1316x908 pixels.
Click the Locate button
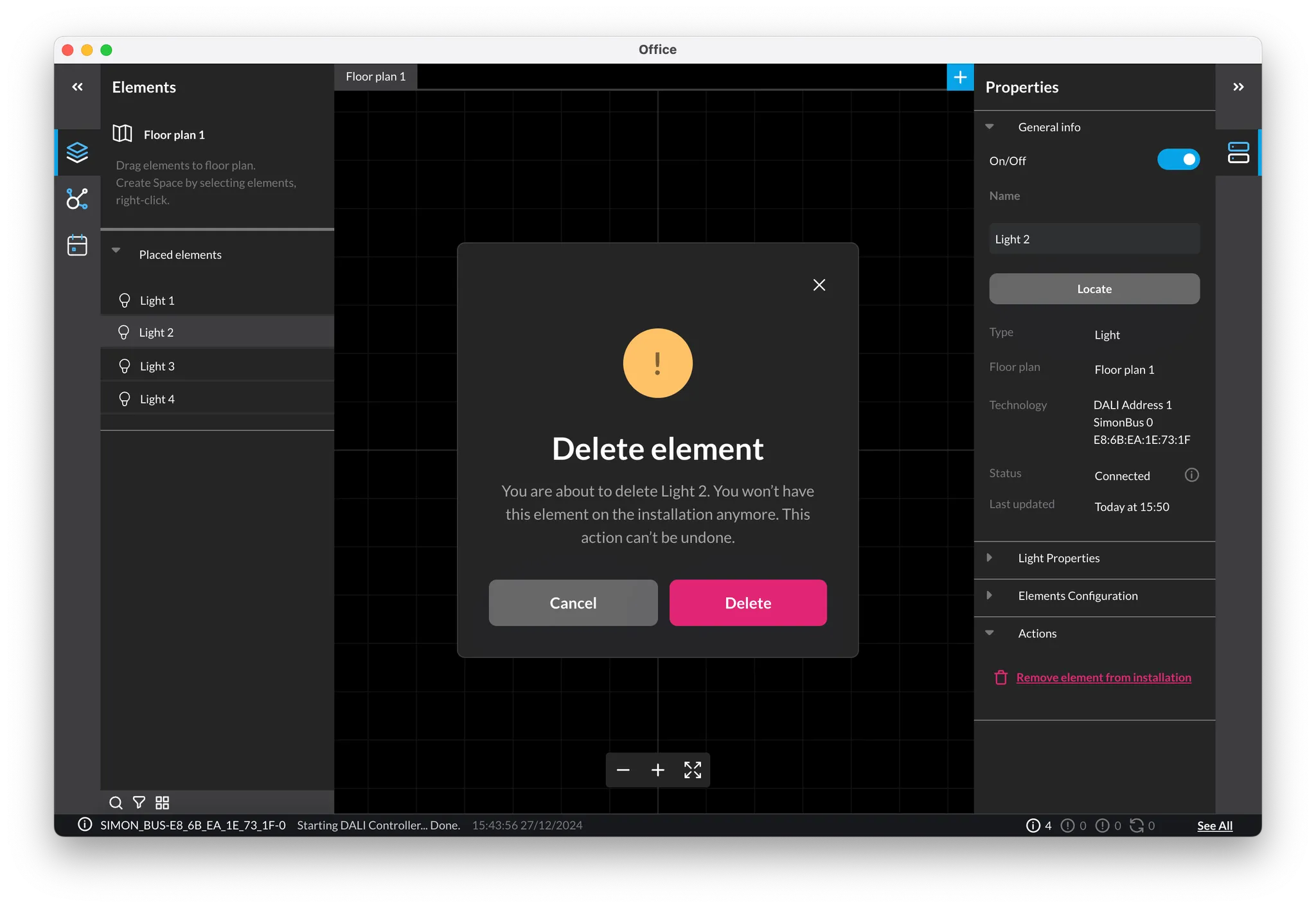pyautogui.click(x=1094, y=289)
